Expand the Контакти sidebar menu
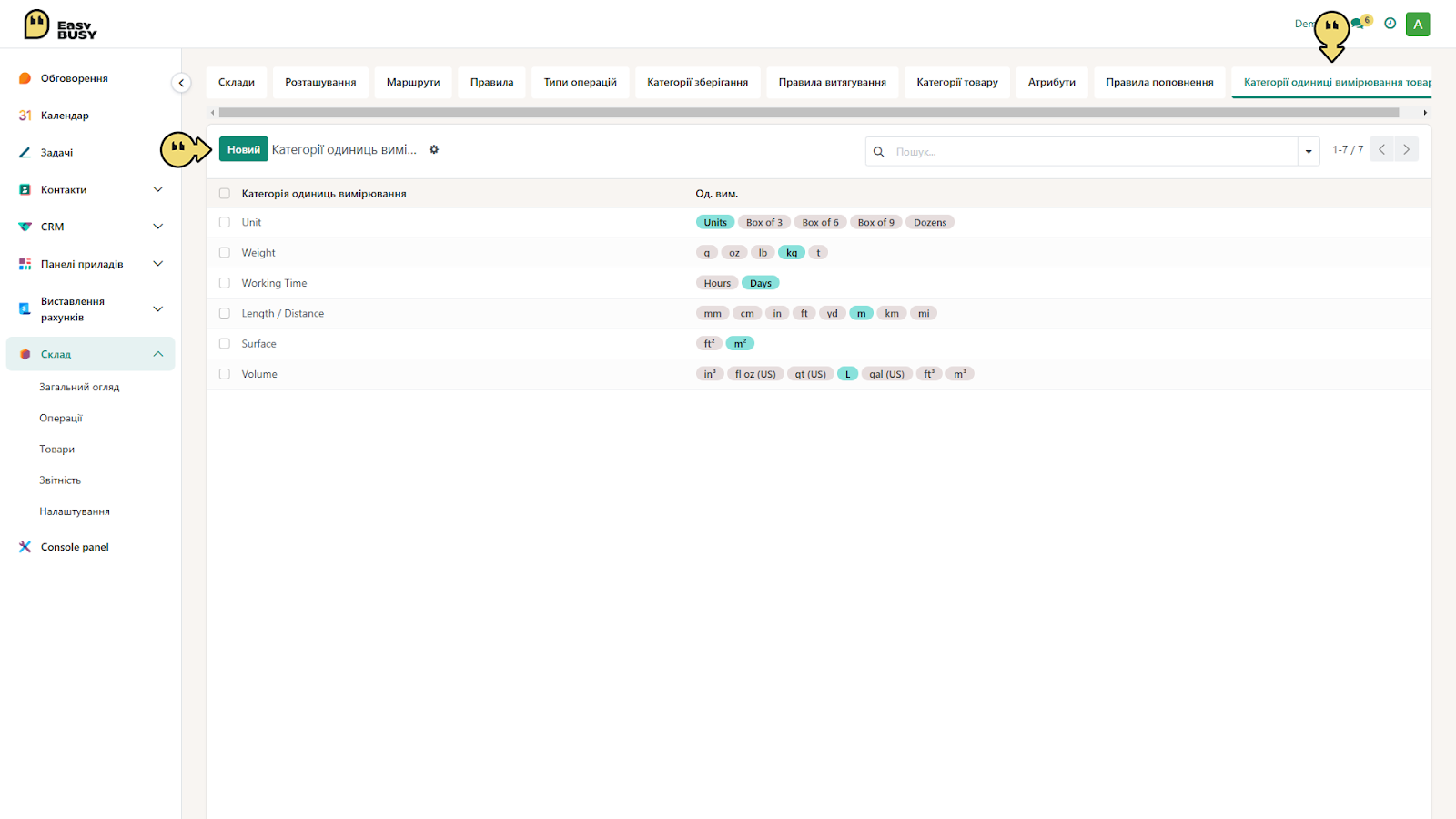The image size is (1456, 819). click(x=158, y=189)
